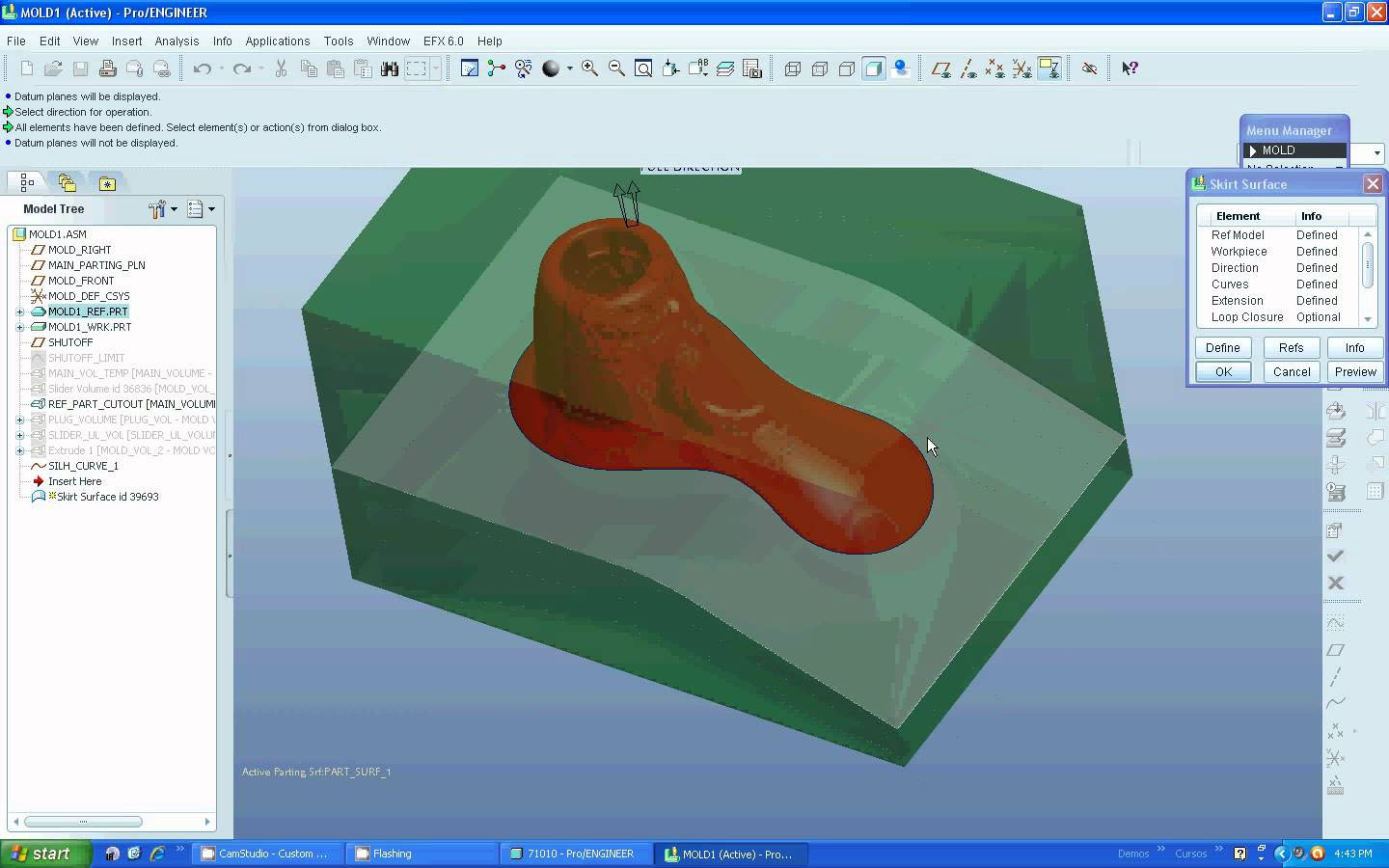Open the selection filter dropdown arrow
This screenshot has height=868, width=1389.
tap(1376, 153)
